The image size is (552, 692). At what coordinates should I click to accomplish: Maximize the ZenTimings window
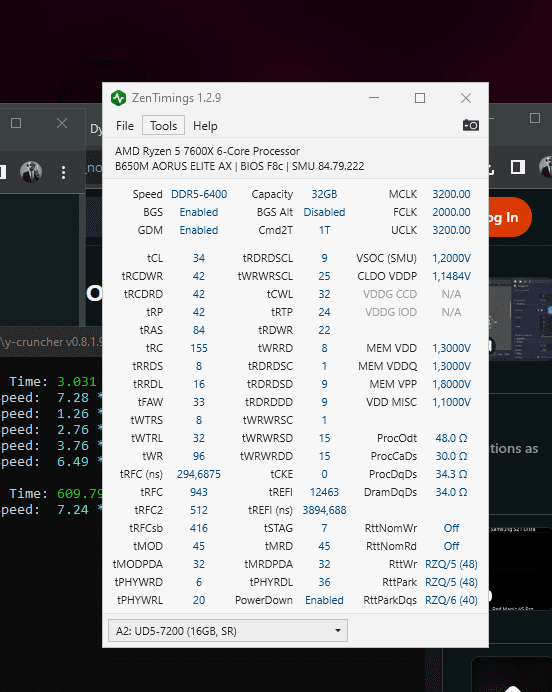click(420, 98)
